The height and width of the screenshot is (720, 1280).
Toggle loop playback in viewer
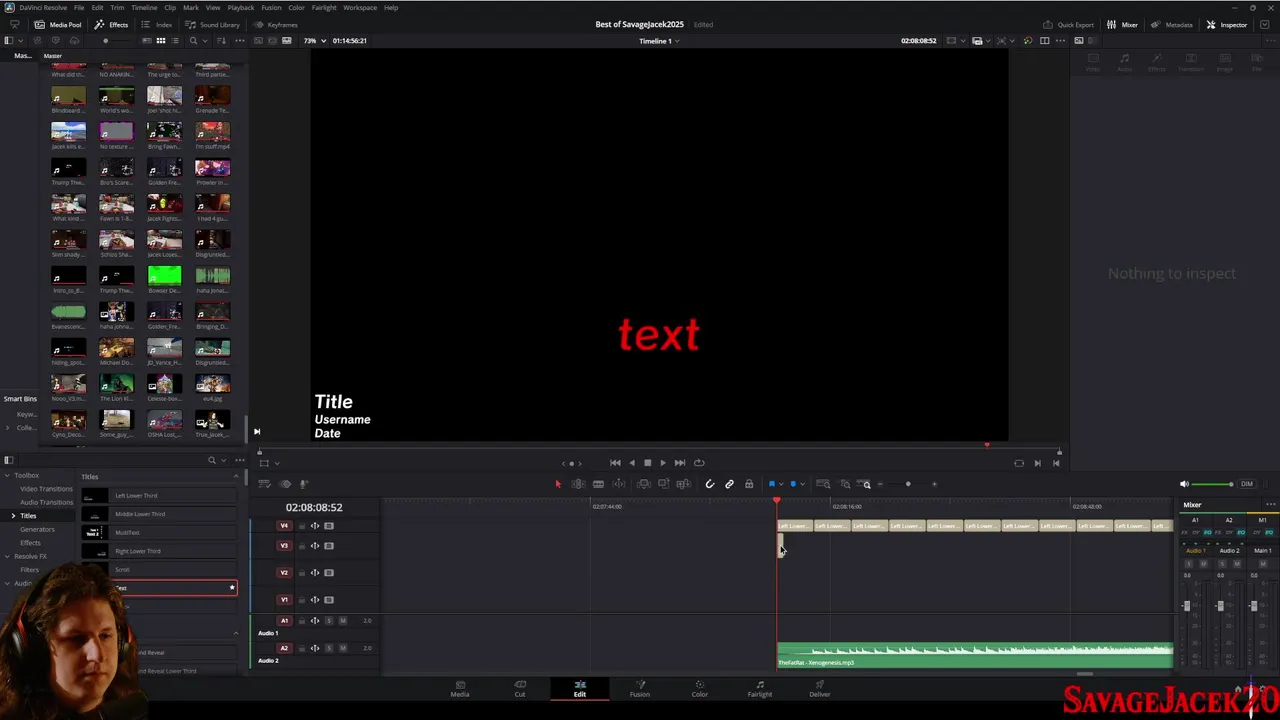(699, 463)
